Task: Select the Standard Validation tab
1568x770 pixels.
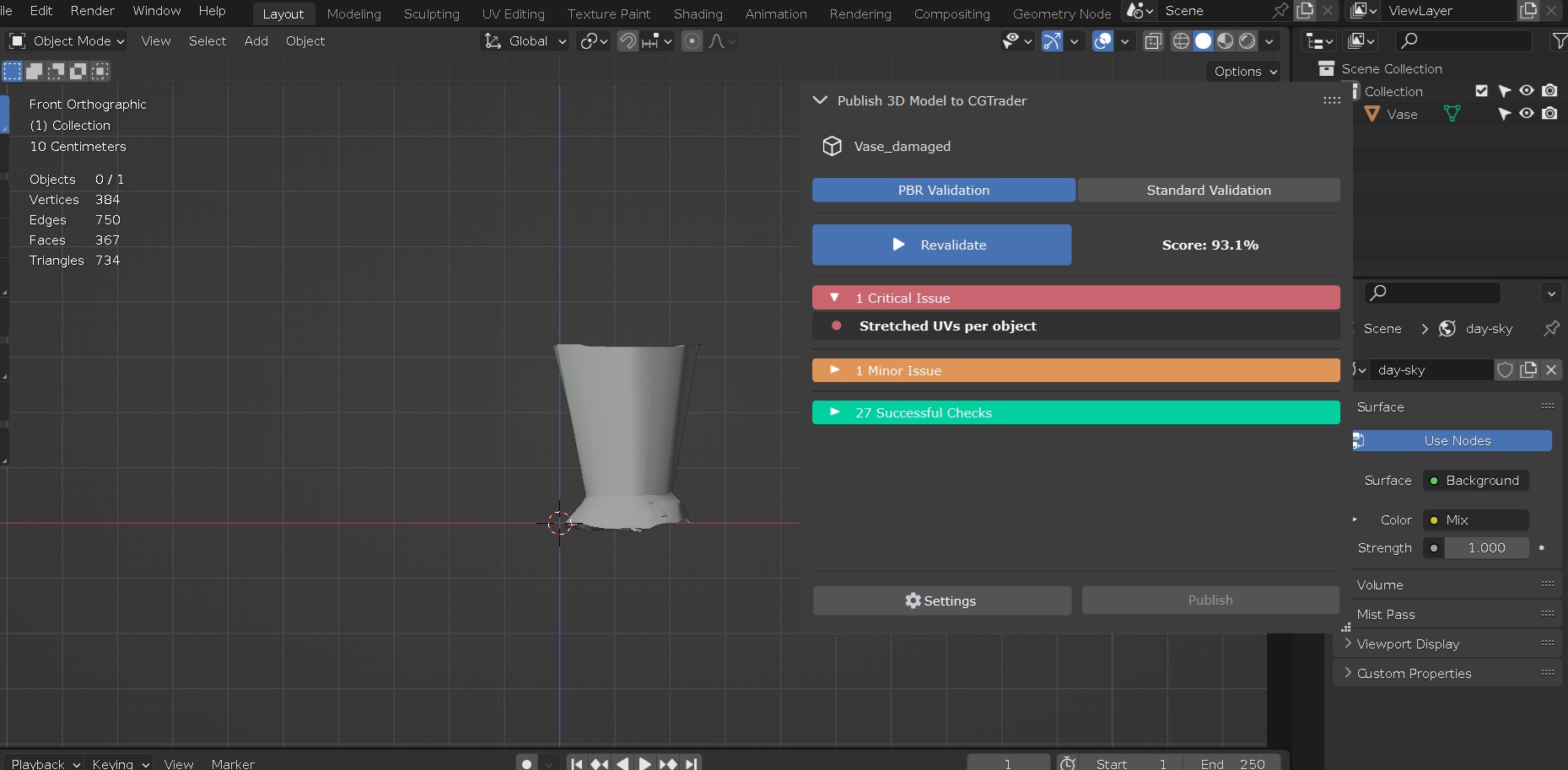Action: coord(1209,190)
